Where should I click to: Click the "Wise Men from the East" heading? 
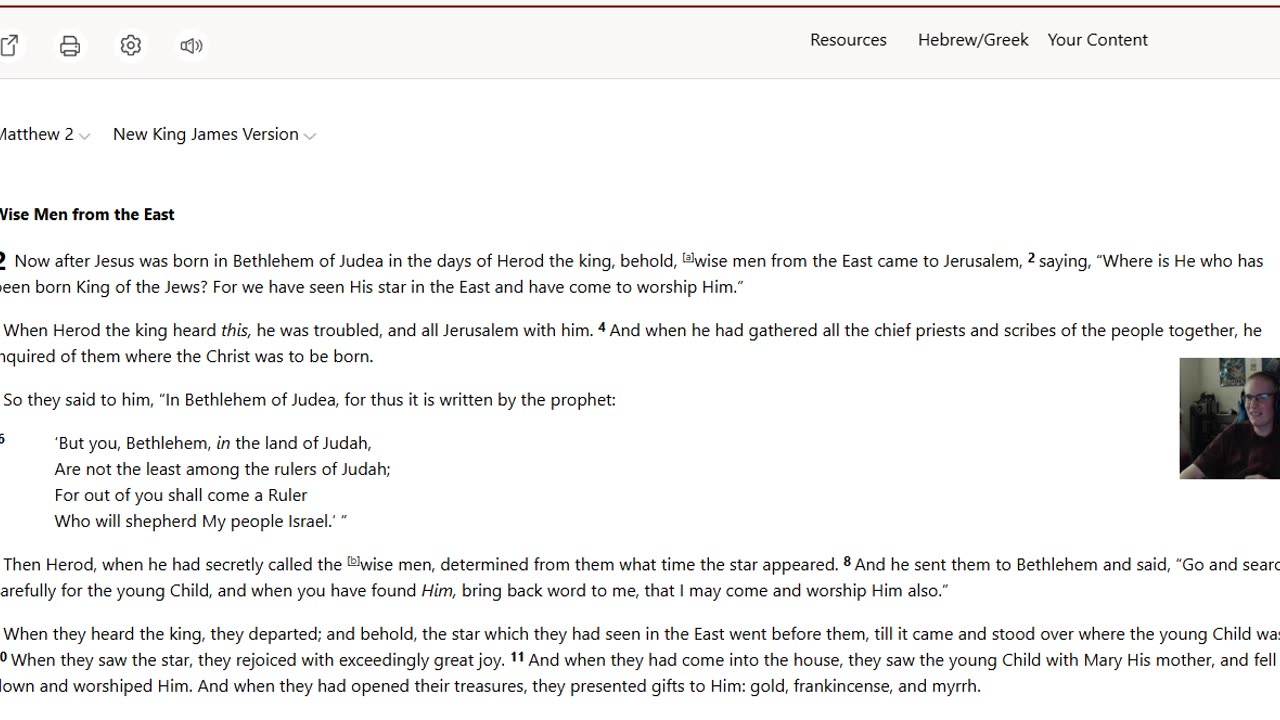(87, 214)
